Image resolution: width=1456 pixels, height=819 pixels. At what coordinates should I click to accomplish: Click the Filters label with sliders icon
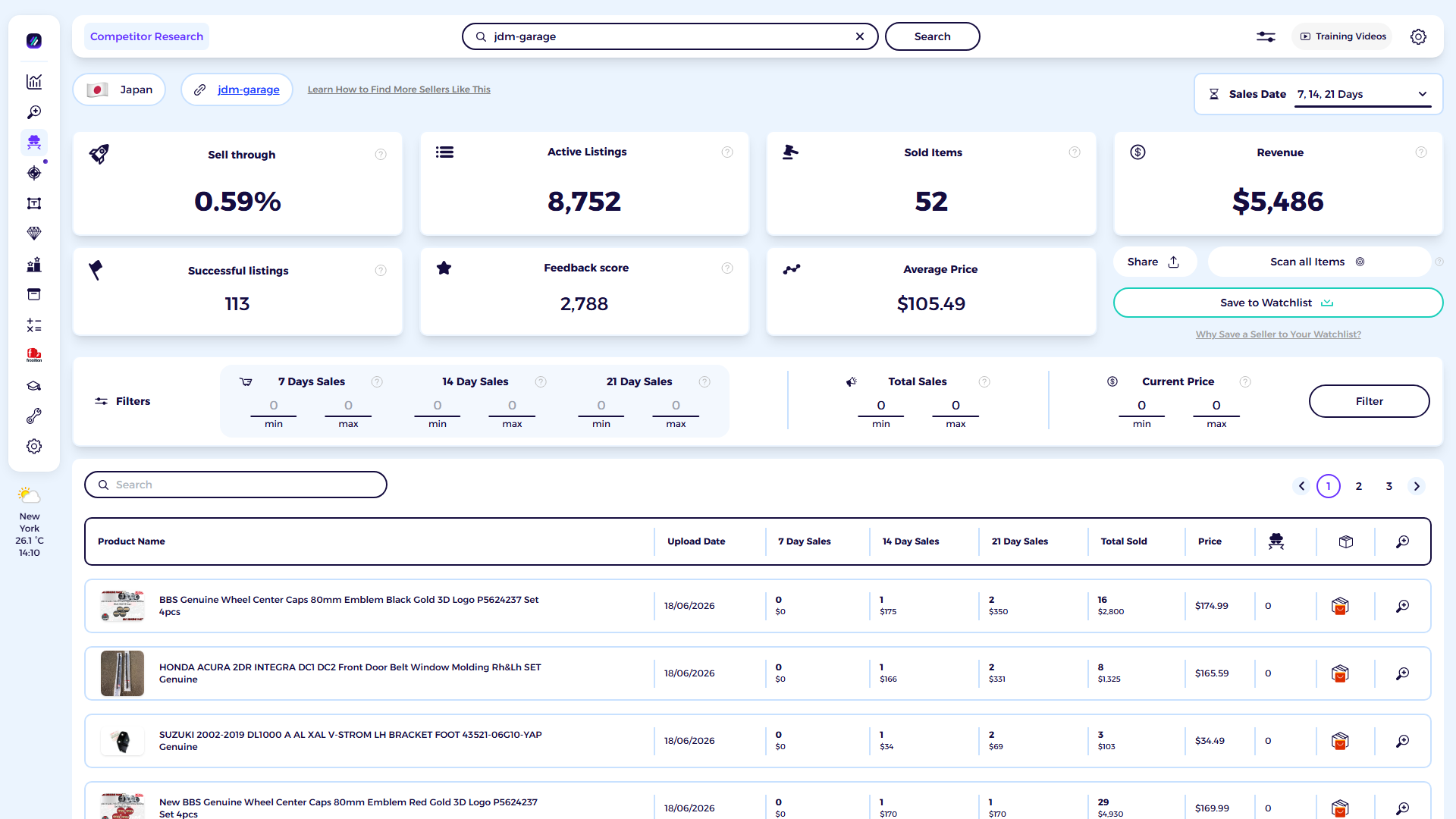point(122,401)
